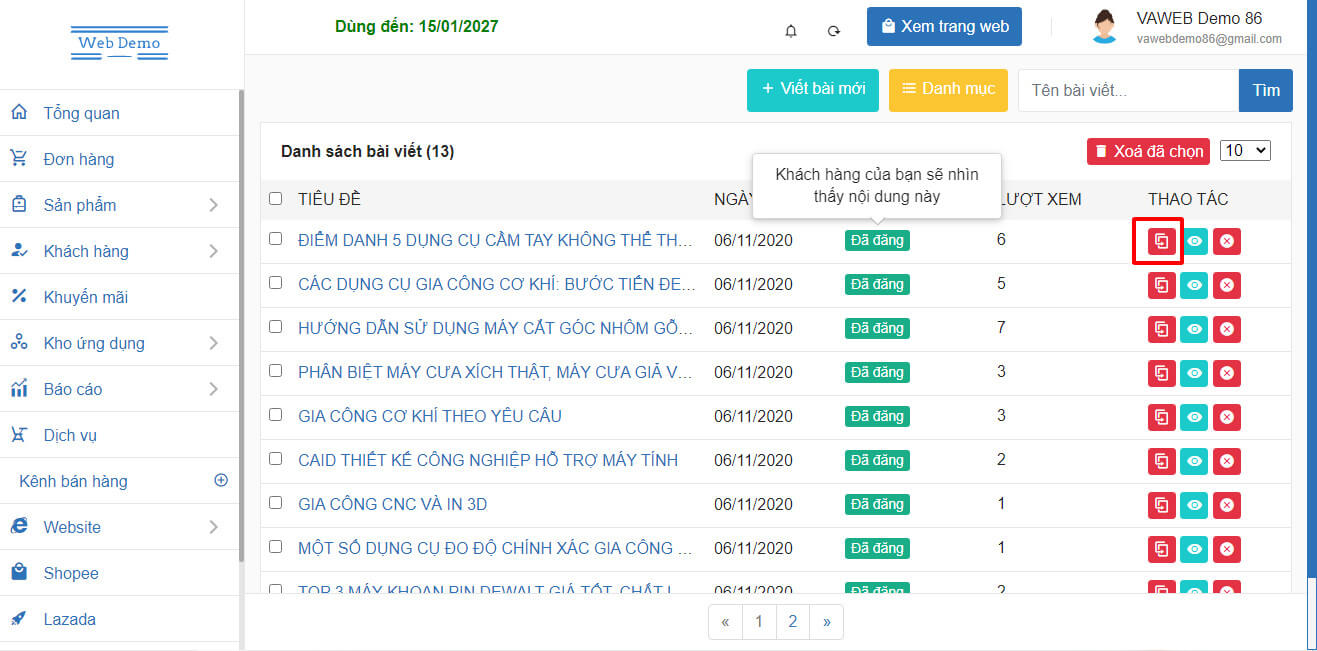Viewport: 1317px width, 651px height.
Task: Click the Xem trang web button
Action: point(944,27)
